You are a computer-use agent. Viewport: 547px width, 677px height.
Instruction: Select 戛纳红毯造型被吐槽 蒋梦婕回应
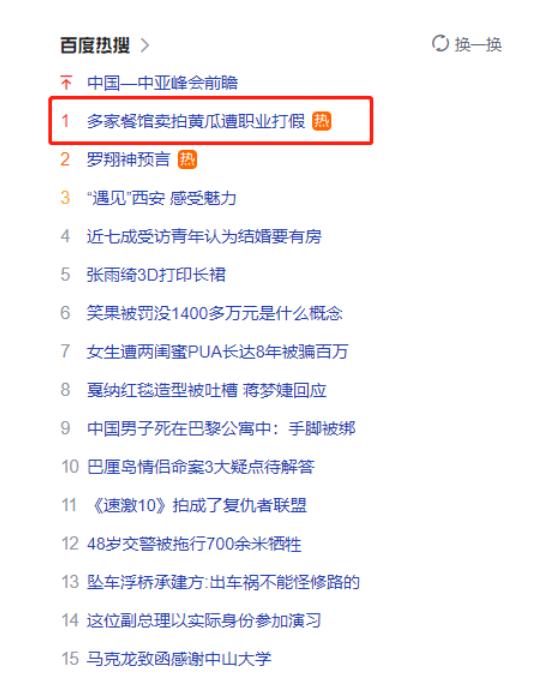coord(206,390)
